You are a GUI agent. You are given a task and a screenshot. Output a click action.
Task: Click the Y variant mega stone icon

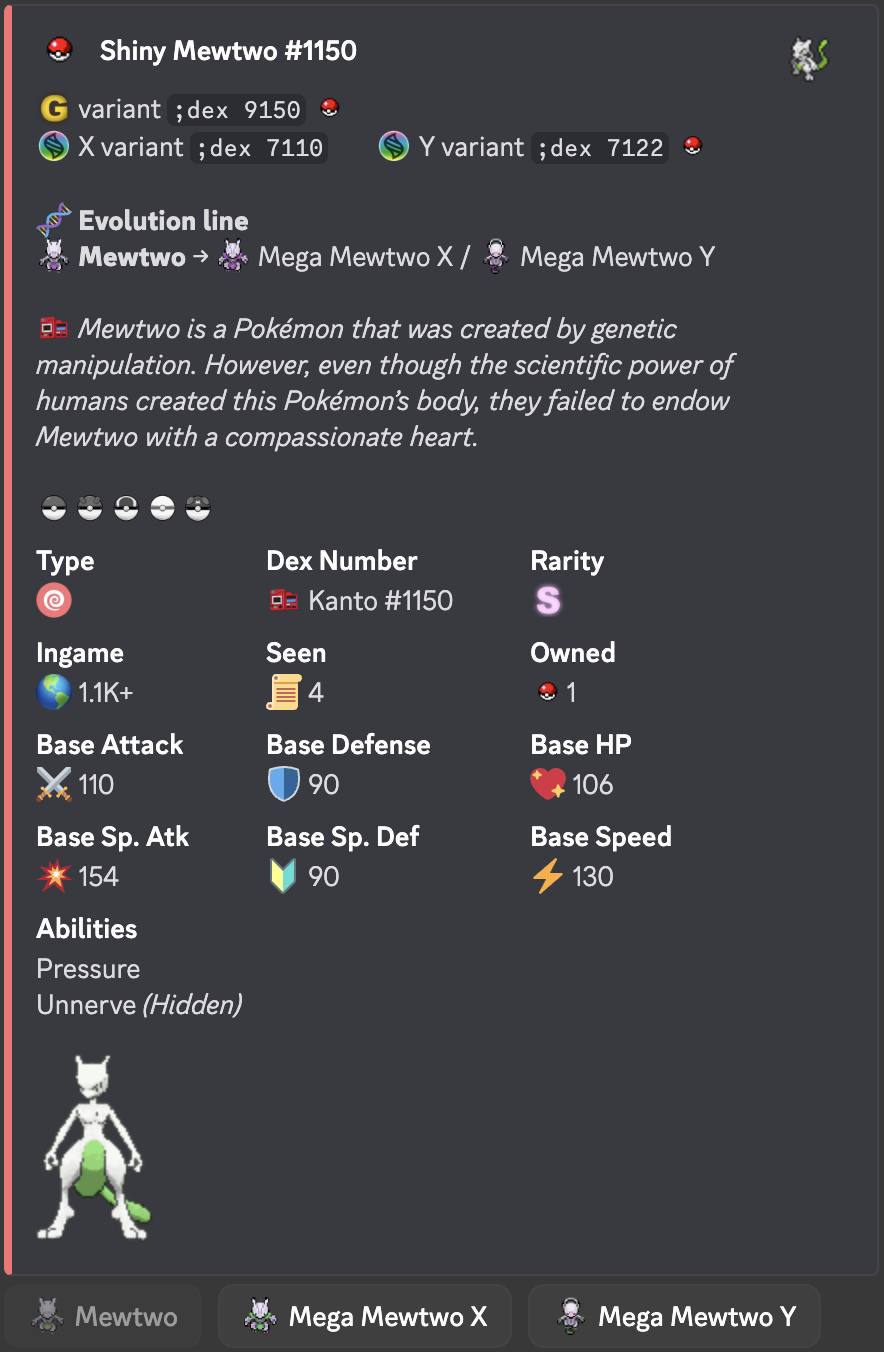pos(394,148)
